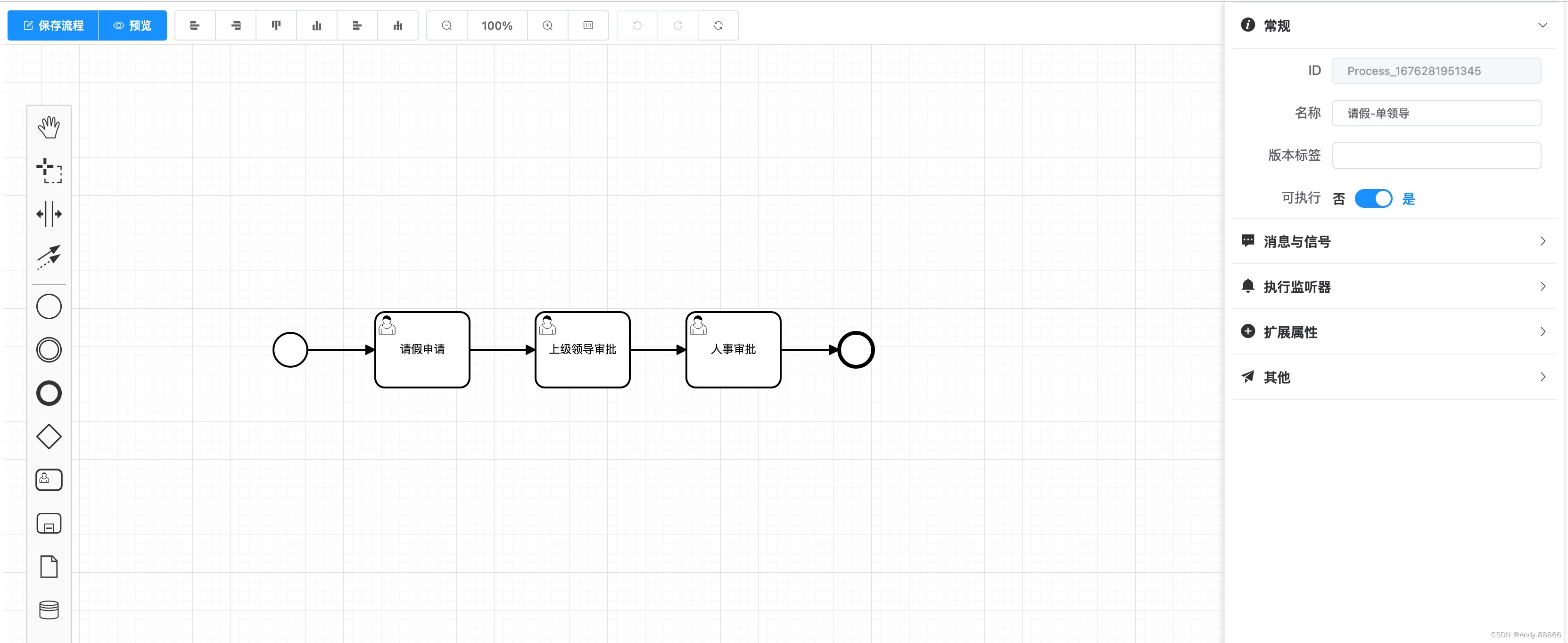Choose the create/remove space tool
This screenshot has width=1568, height=643.
pos(49,214)
